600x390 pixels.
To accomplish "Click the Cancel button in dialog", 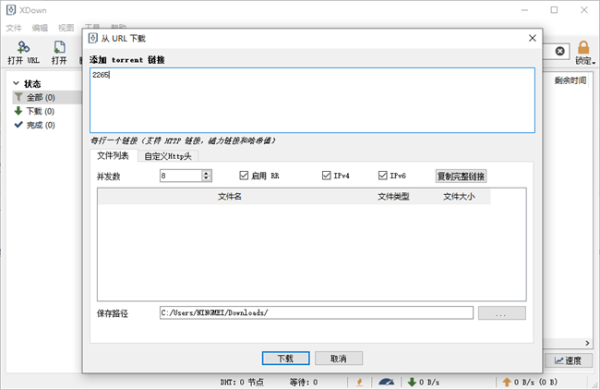I will pos(339,358).
